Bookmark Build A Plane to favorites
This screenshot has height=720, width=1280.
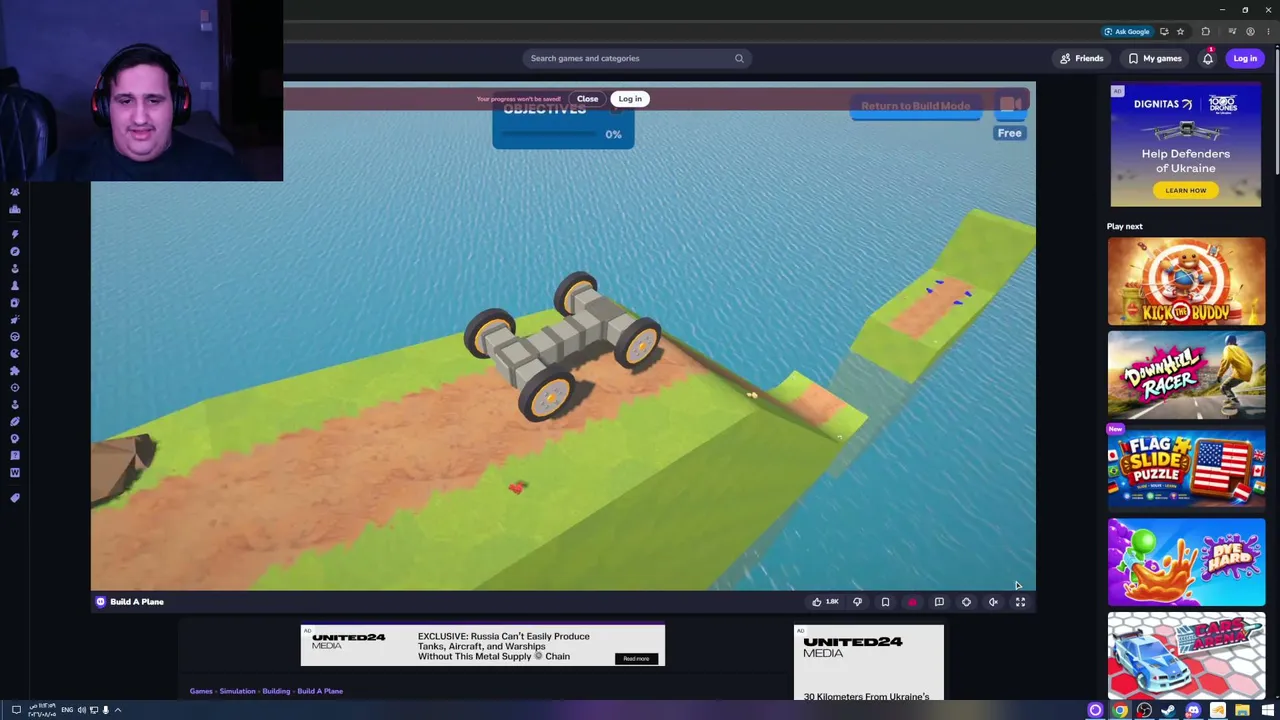point(885,602)
